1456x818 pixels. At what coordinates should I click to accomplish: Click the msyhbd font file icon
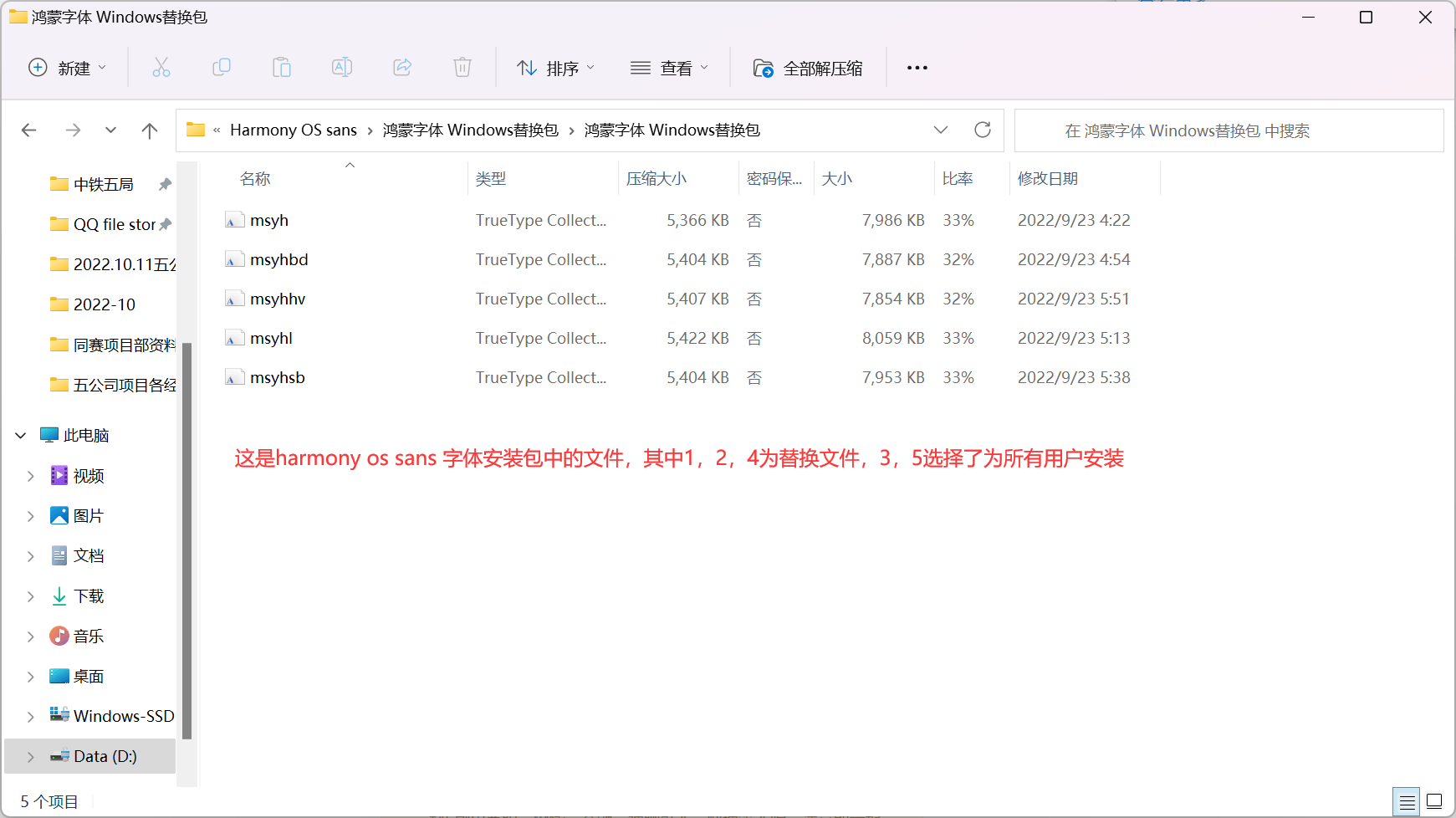[234, 259]
